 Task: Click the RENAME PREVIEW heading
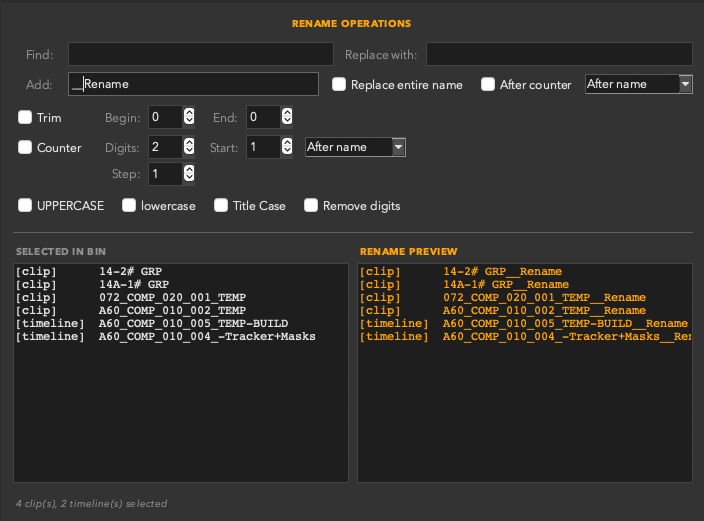click(409, 252)
